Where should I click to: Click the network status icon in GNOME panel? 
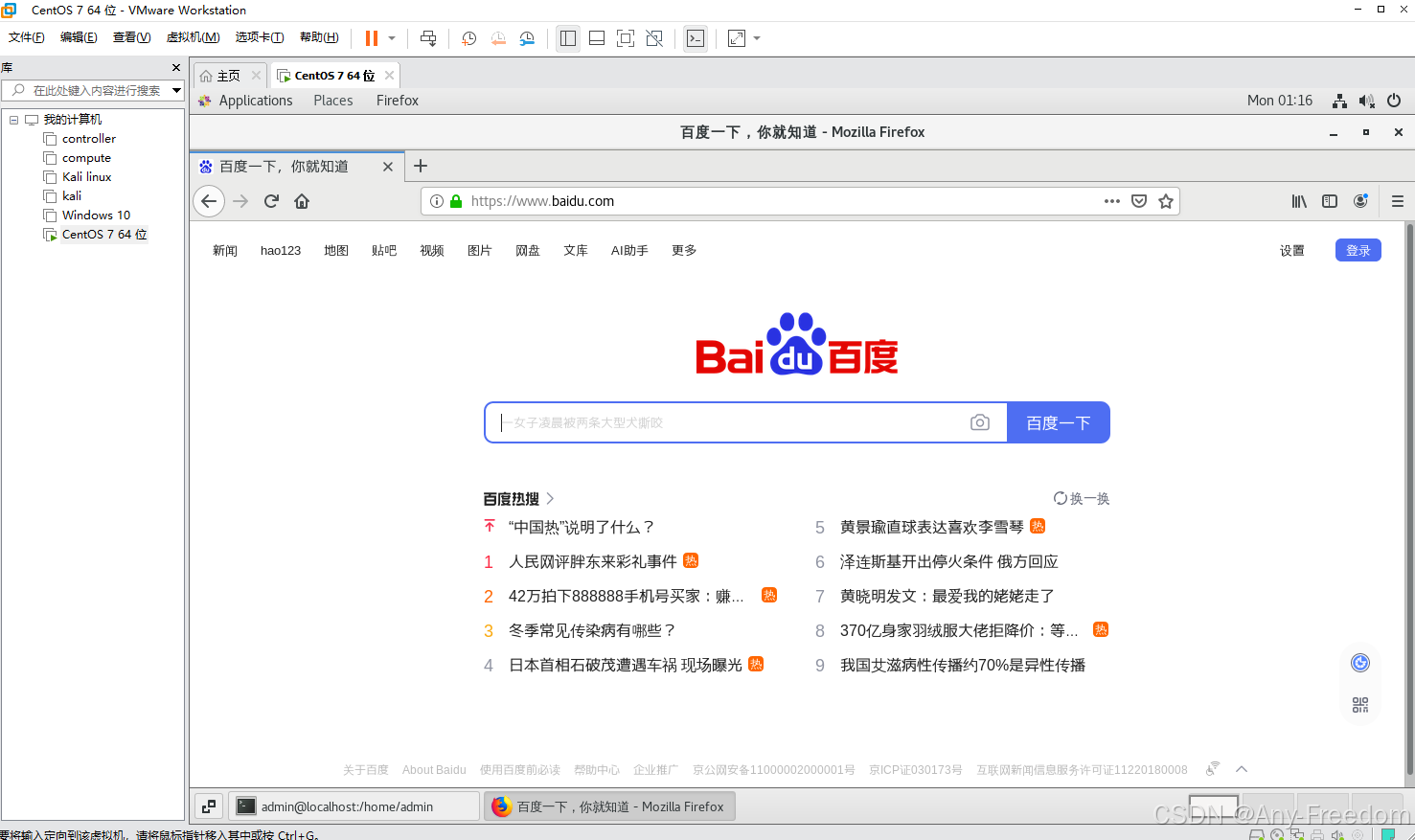point(1340,101)
